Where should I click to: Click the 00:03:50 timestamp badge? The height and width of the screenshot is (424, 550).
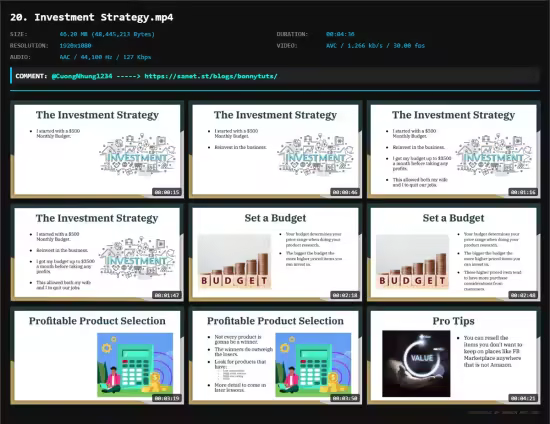[x=345, y=398]
